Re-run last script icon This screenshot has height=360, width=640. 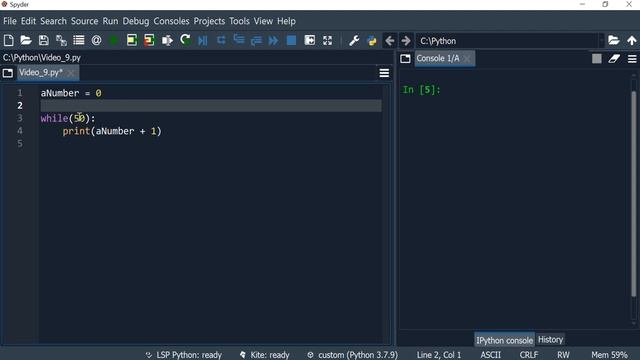pos(185,40)
